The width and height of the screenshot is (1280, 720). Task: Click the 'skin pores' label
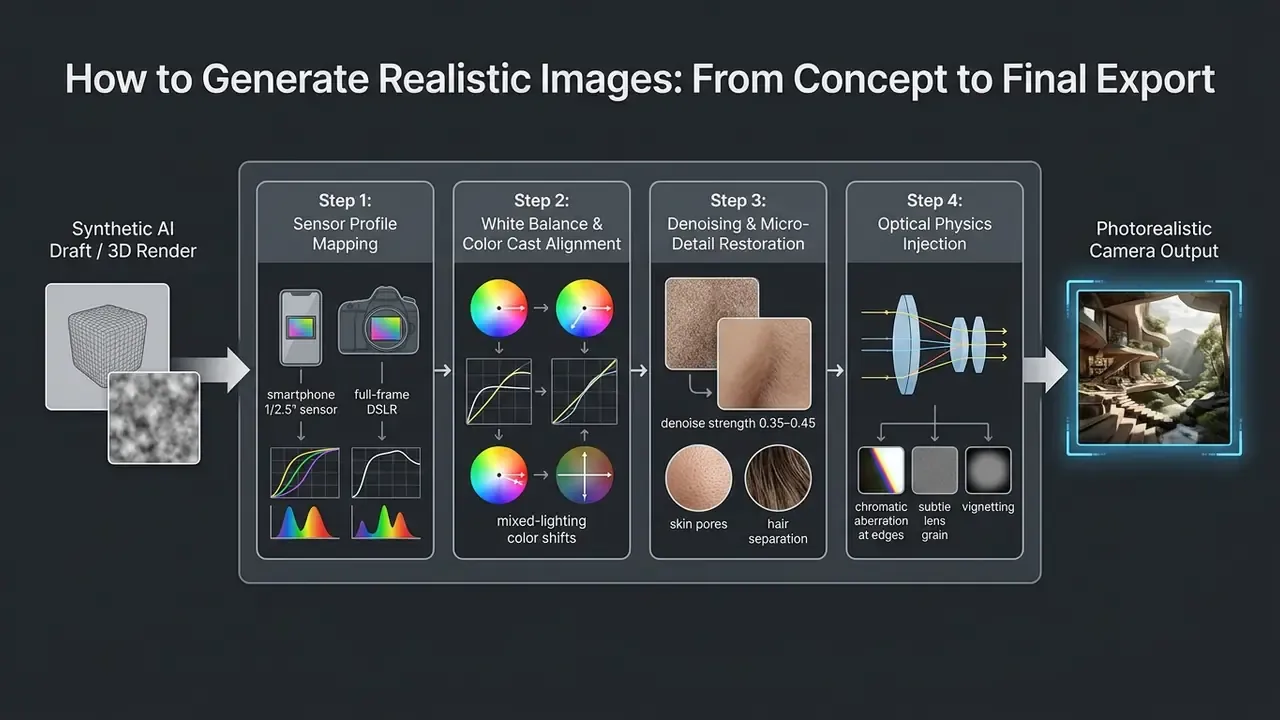(699, 525)
